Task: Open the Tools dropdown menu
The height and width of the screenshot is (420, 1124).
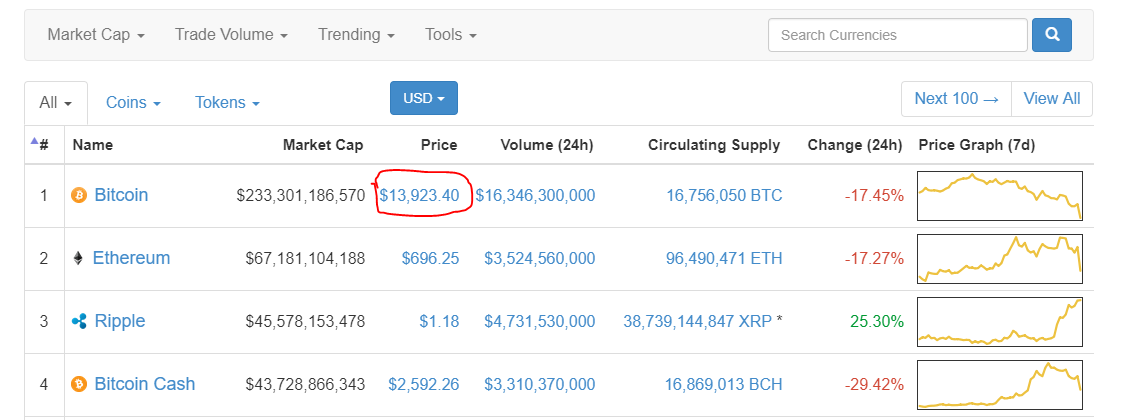Action: click(450, 34)
